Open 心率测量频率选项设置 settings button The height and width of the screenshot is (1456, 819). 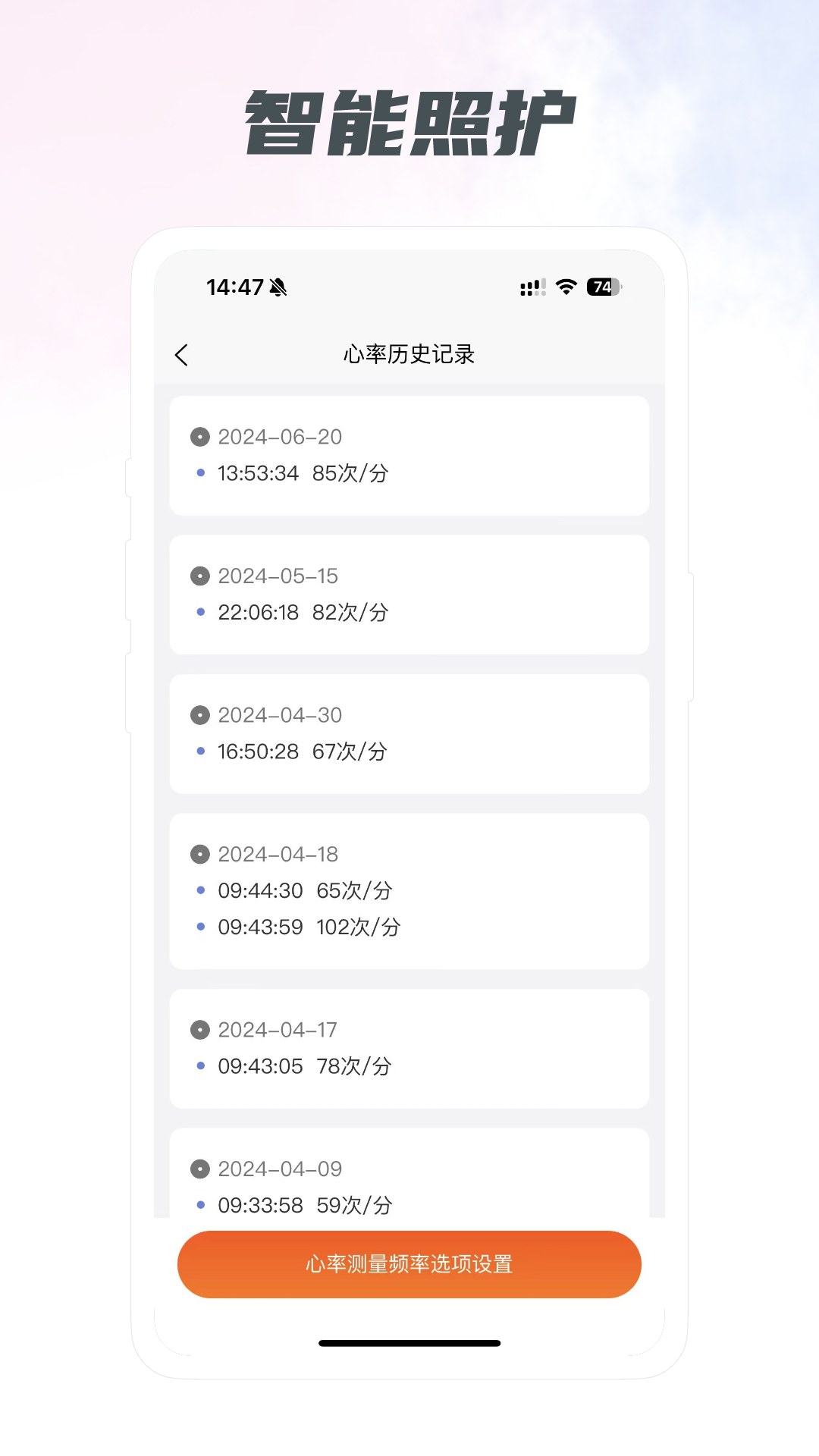pos(409,1264)
